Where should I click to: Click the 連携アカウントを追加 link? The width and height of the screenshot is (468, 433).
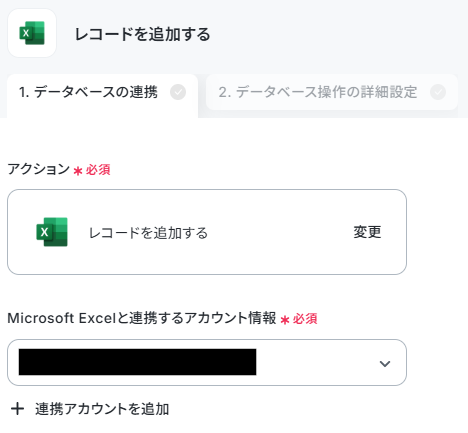coord(102,409)
